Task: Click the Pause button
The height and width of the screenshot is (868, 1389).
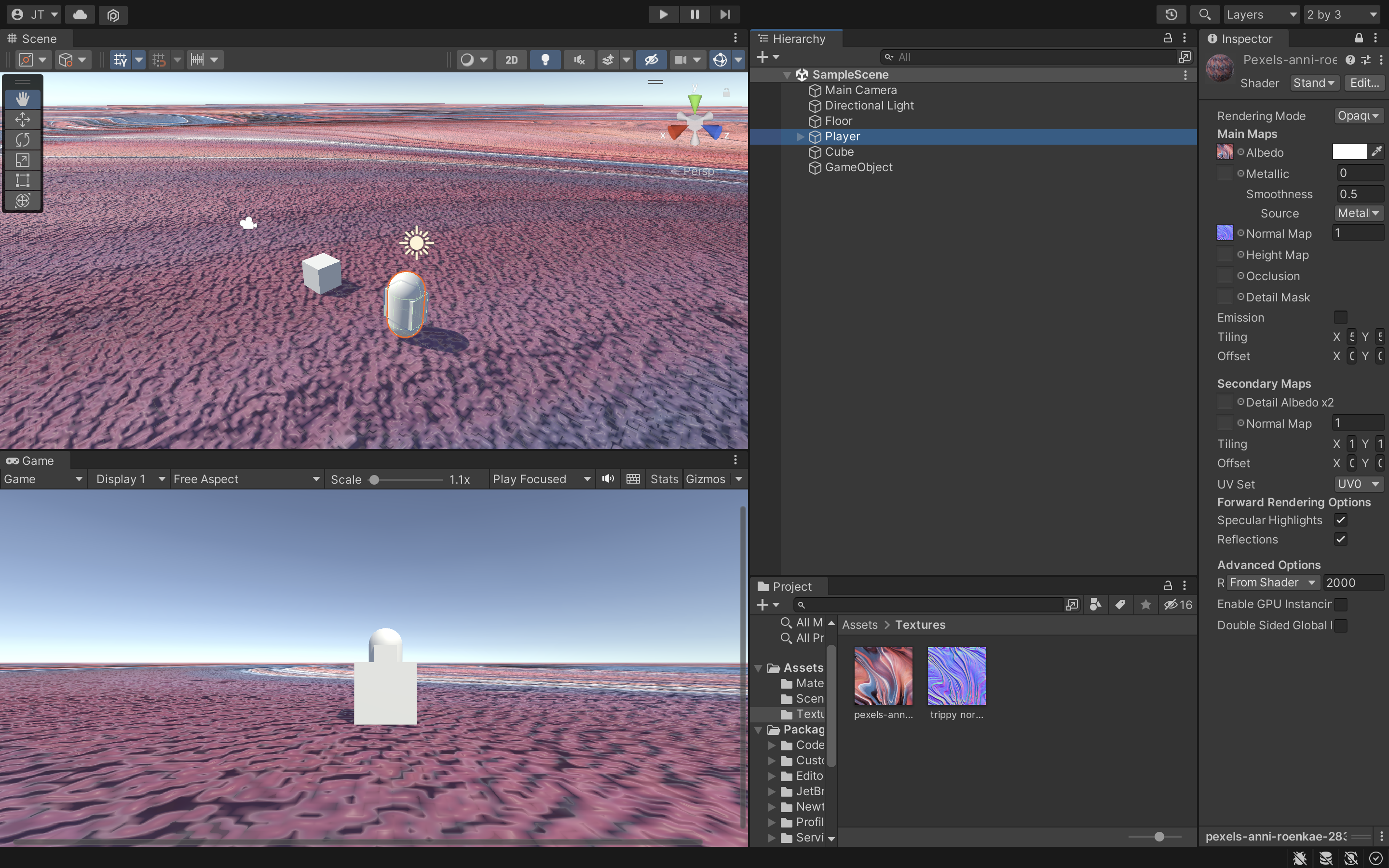Action: [694, 14]
